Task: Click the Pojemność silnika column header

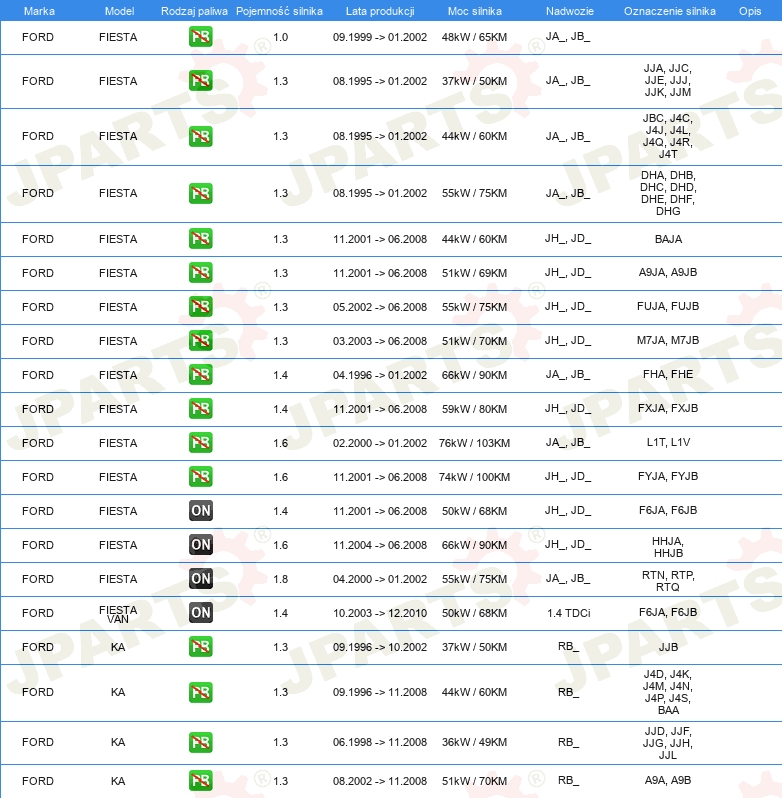Action: (x=279, y=11)
